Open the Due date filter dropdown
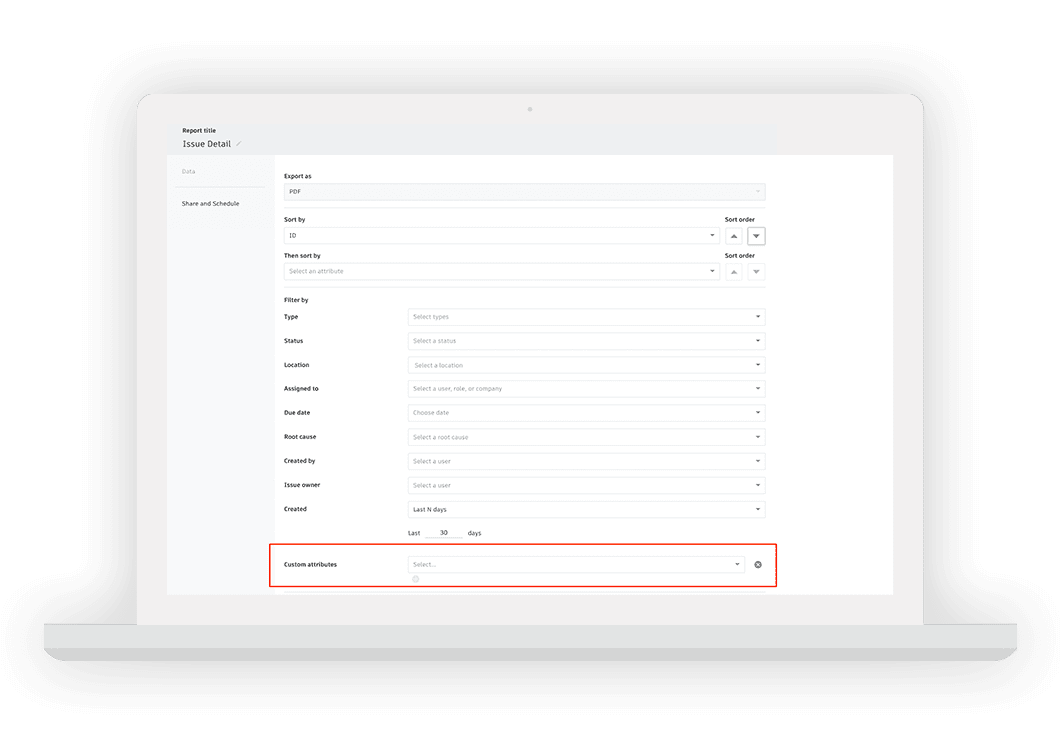1060x753 pixels. click(586, 413)
